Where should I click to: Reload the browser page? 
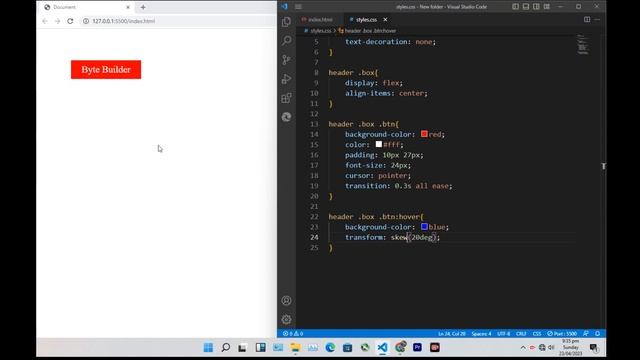click(70, 21)
